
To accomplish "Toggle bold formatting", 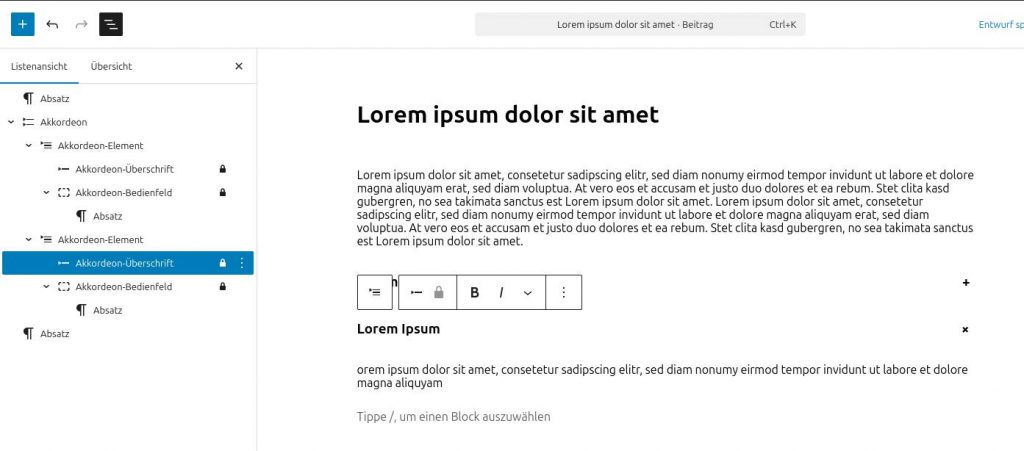I will pos(475,292).
